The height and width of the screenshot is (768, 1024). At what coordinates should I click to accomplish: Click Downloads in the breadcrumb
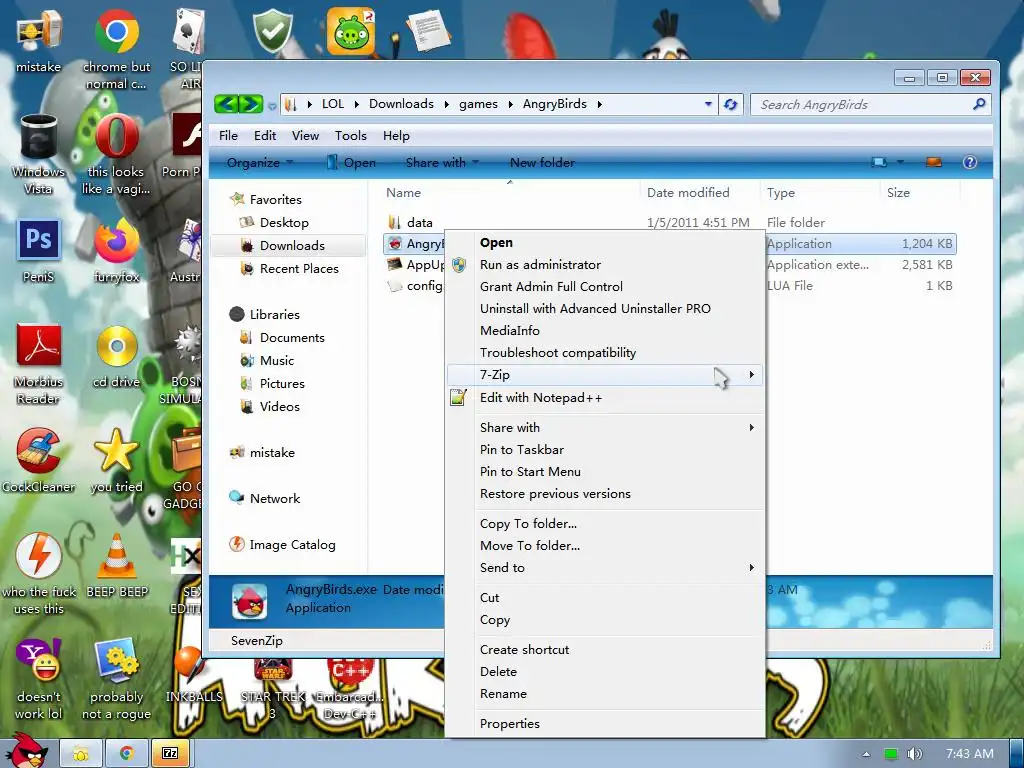click(x=401, y=104)
